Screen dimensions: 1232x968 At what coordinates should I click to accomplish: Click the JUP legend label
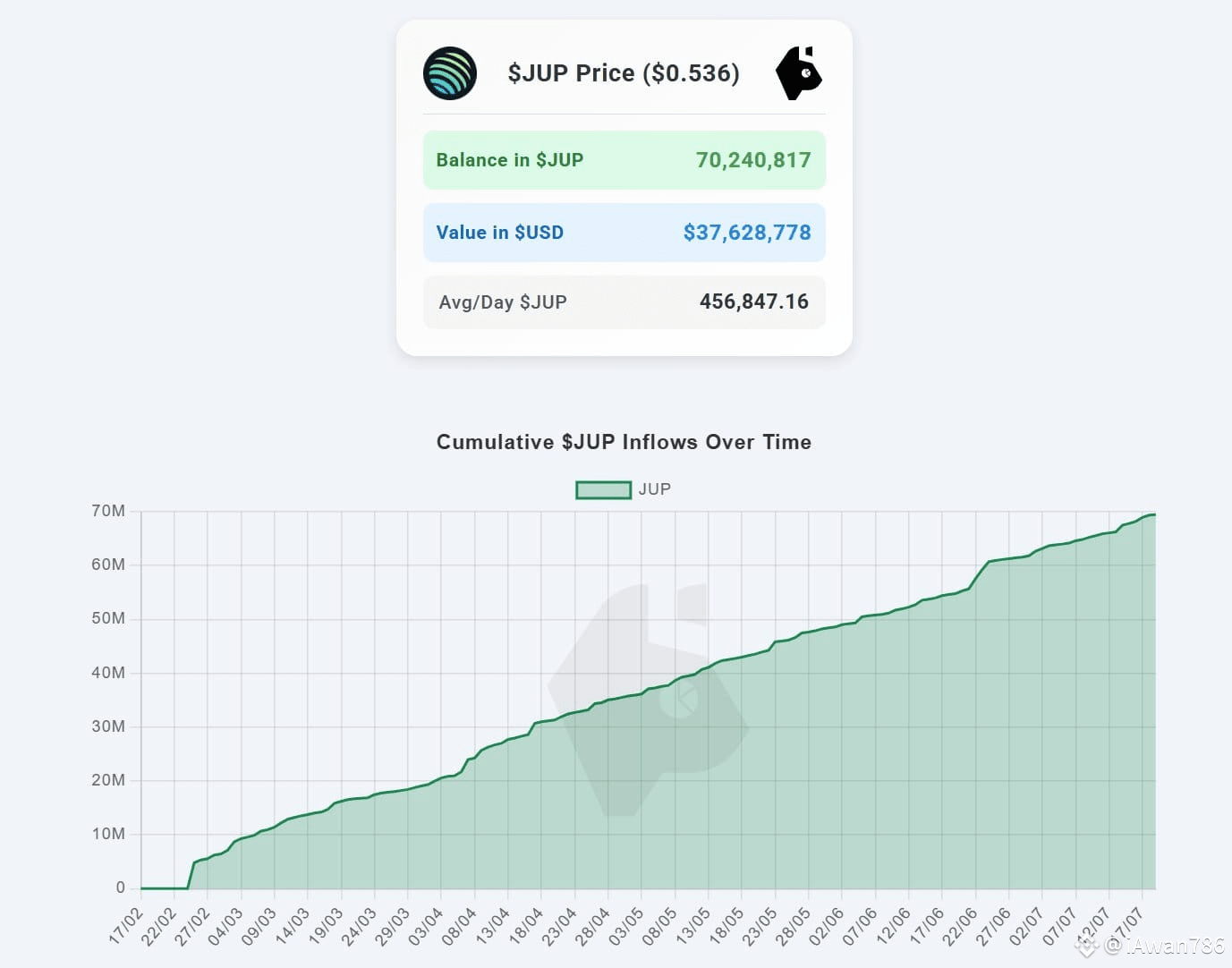654,489
